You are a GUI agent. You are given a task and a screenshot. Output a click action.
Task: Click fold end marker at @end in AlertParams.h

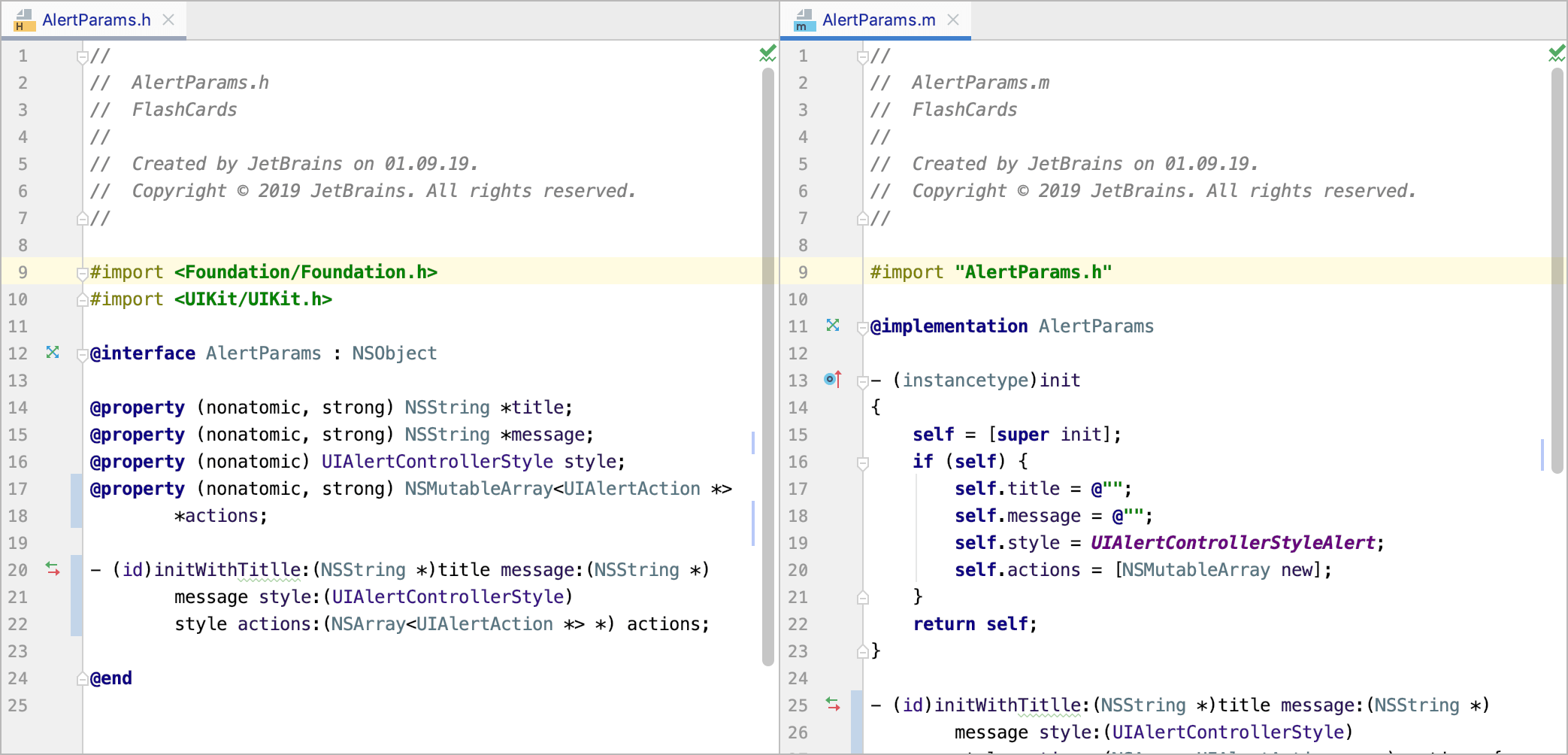(x=83, y=679)
